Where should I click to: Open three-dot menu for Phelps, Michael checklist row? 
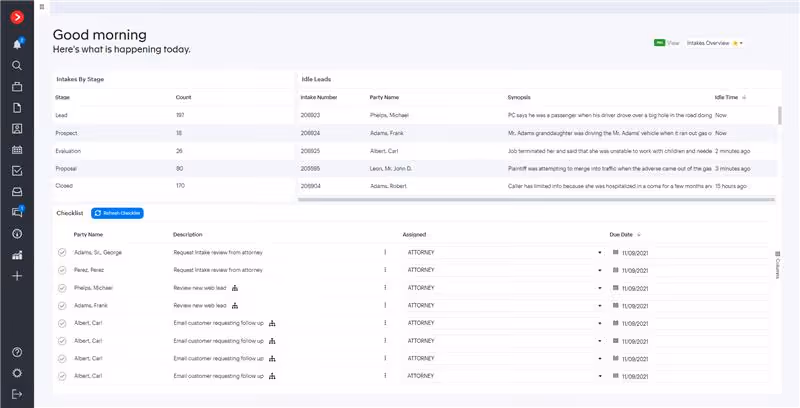[385, 288]
